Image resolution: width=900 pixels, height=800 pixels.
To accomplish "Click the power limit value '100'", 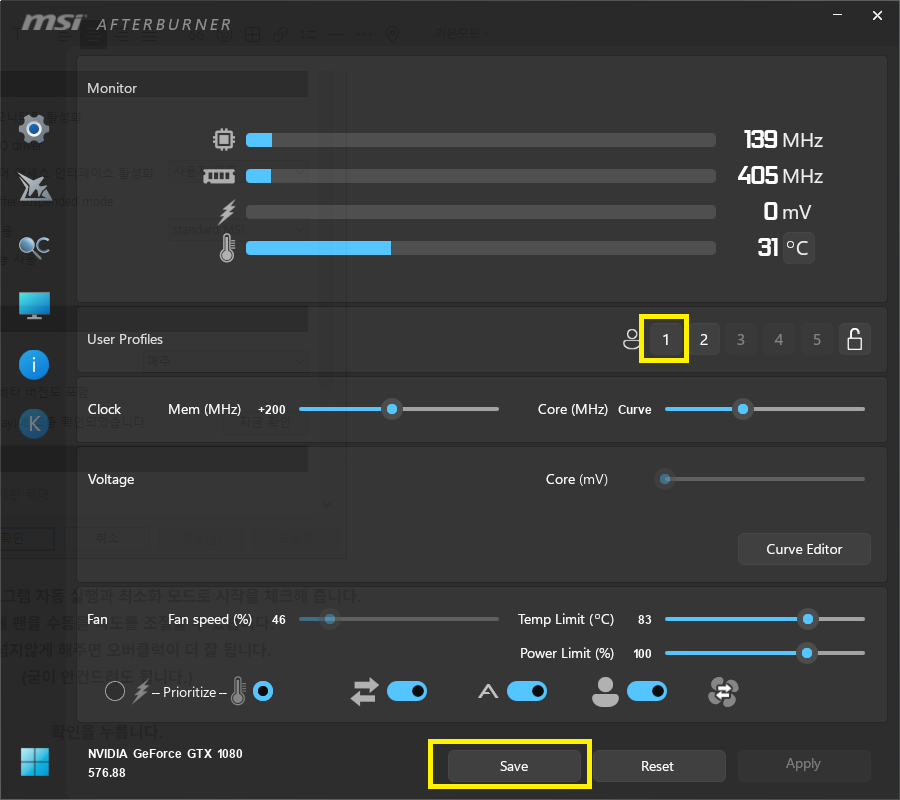I will [x=642, y=654].
